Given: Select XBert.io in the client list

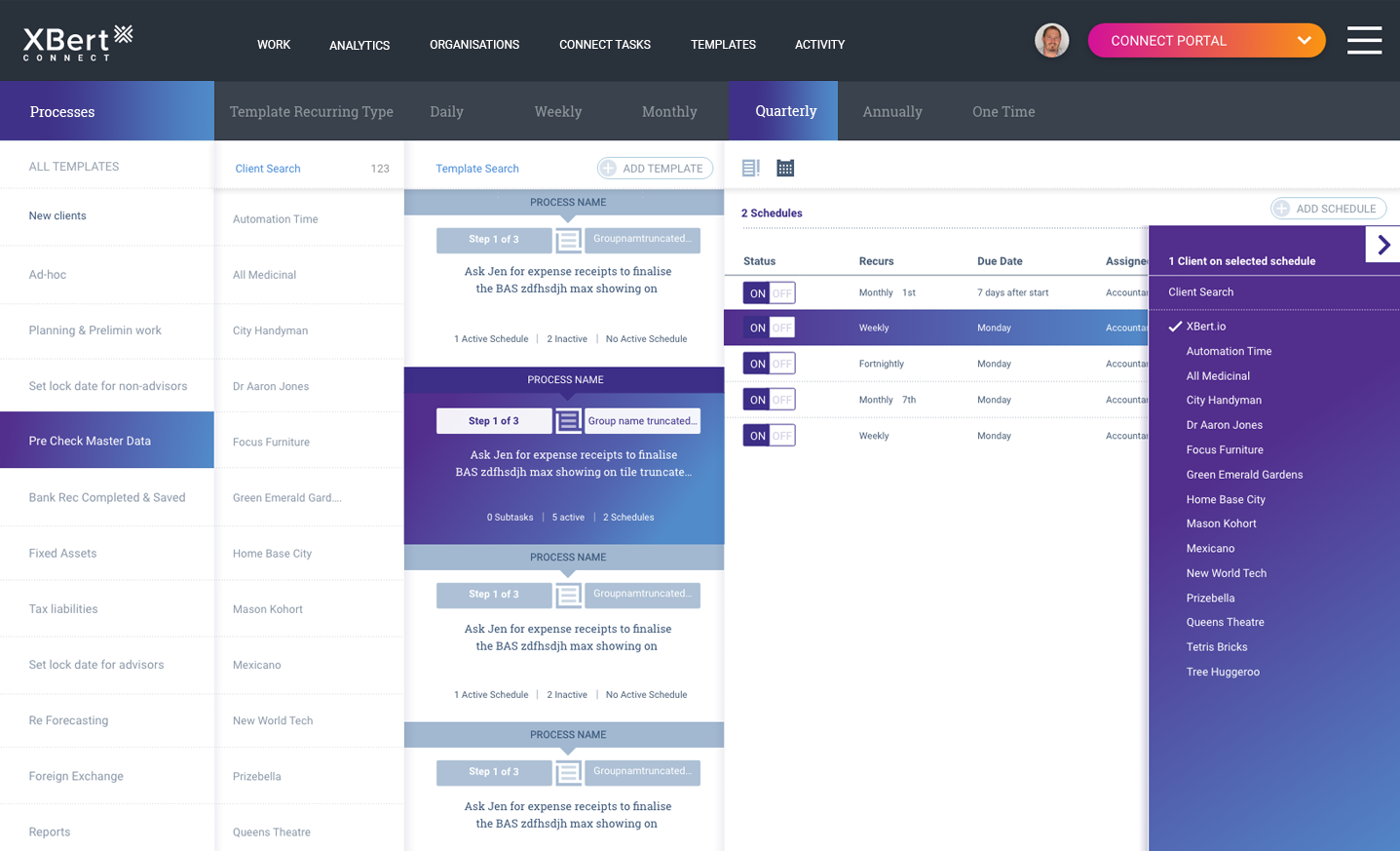Looking at the screenshot, I should [x=1205, y=326].
